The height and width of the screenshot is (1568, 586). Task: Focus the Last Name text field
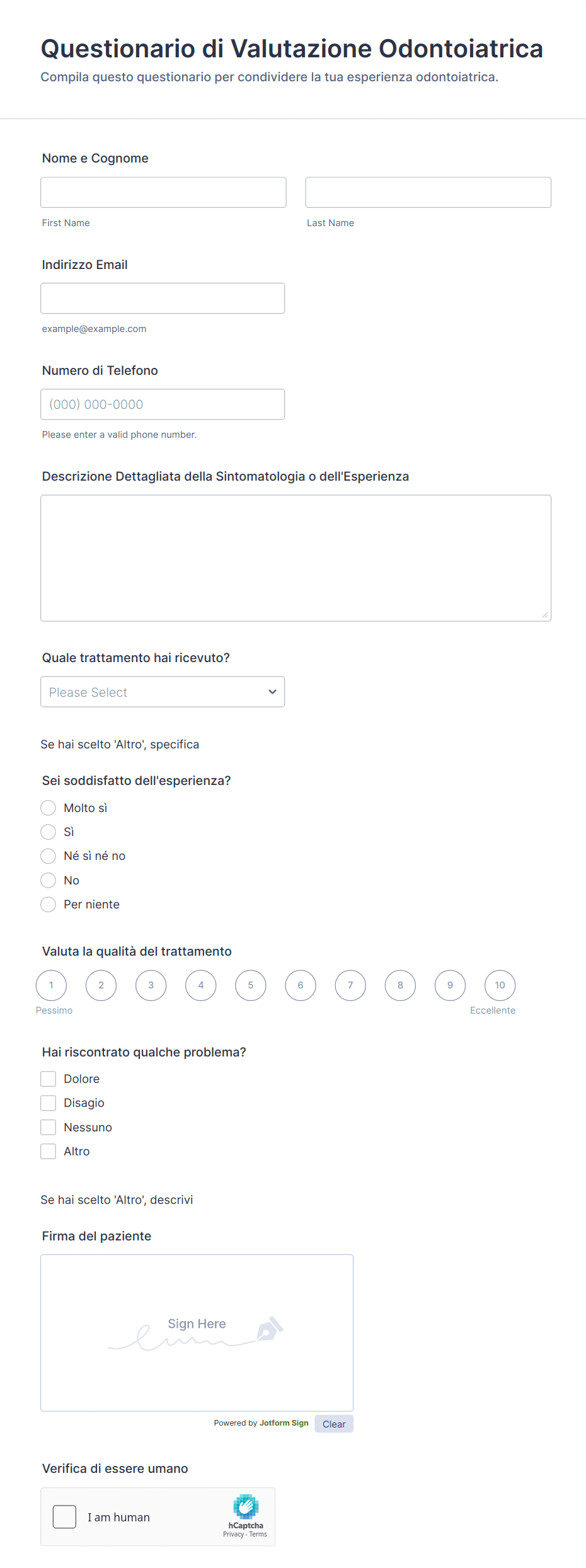[x=428, y=192]
